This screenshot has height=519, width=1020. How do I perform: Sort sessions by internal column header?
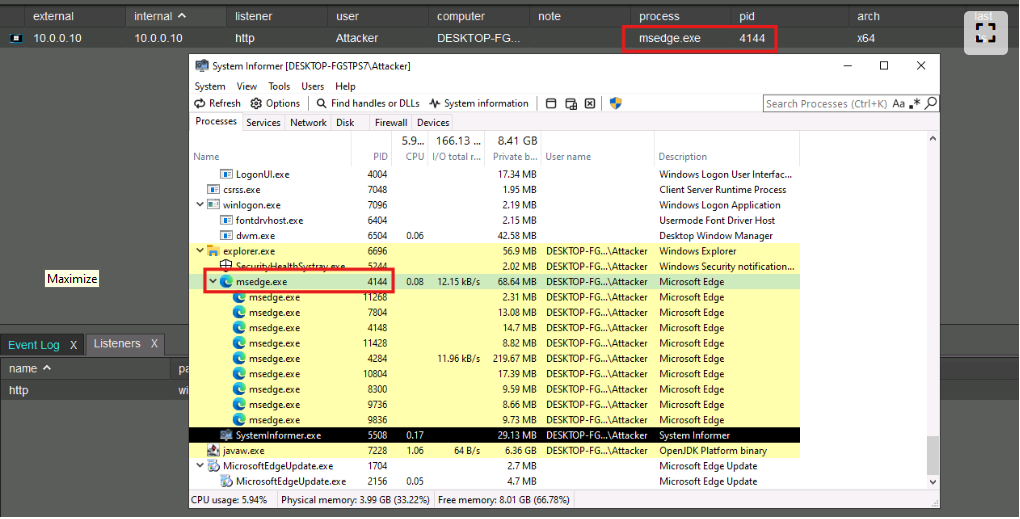coord(159,16)
